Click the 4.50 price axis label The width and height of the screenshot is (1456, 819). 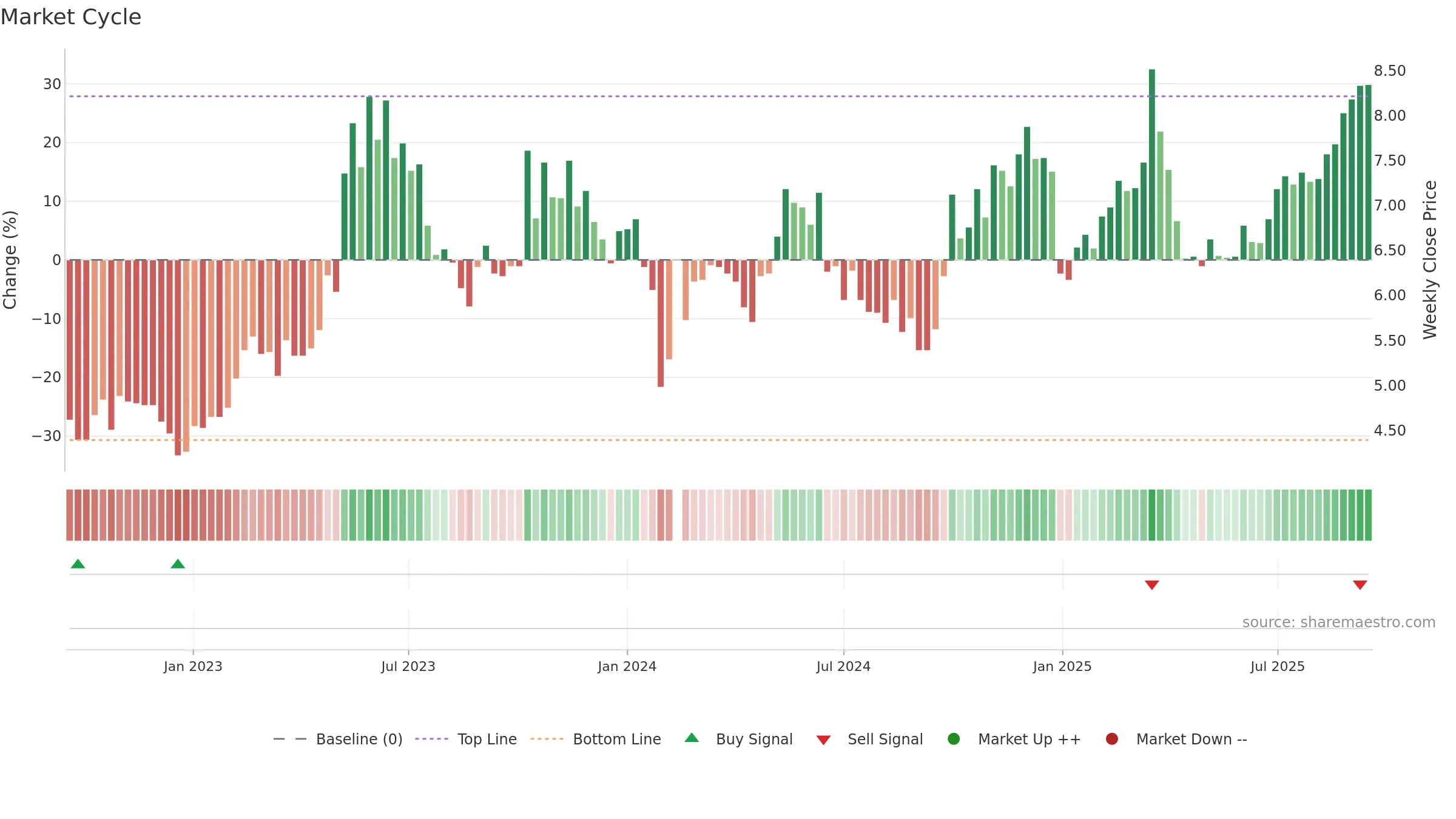(x=1390, y=430)
